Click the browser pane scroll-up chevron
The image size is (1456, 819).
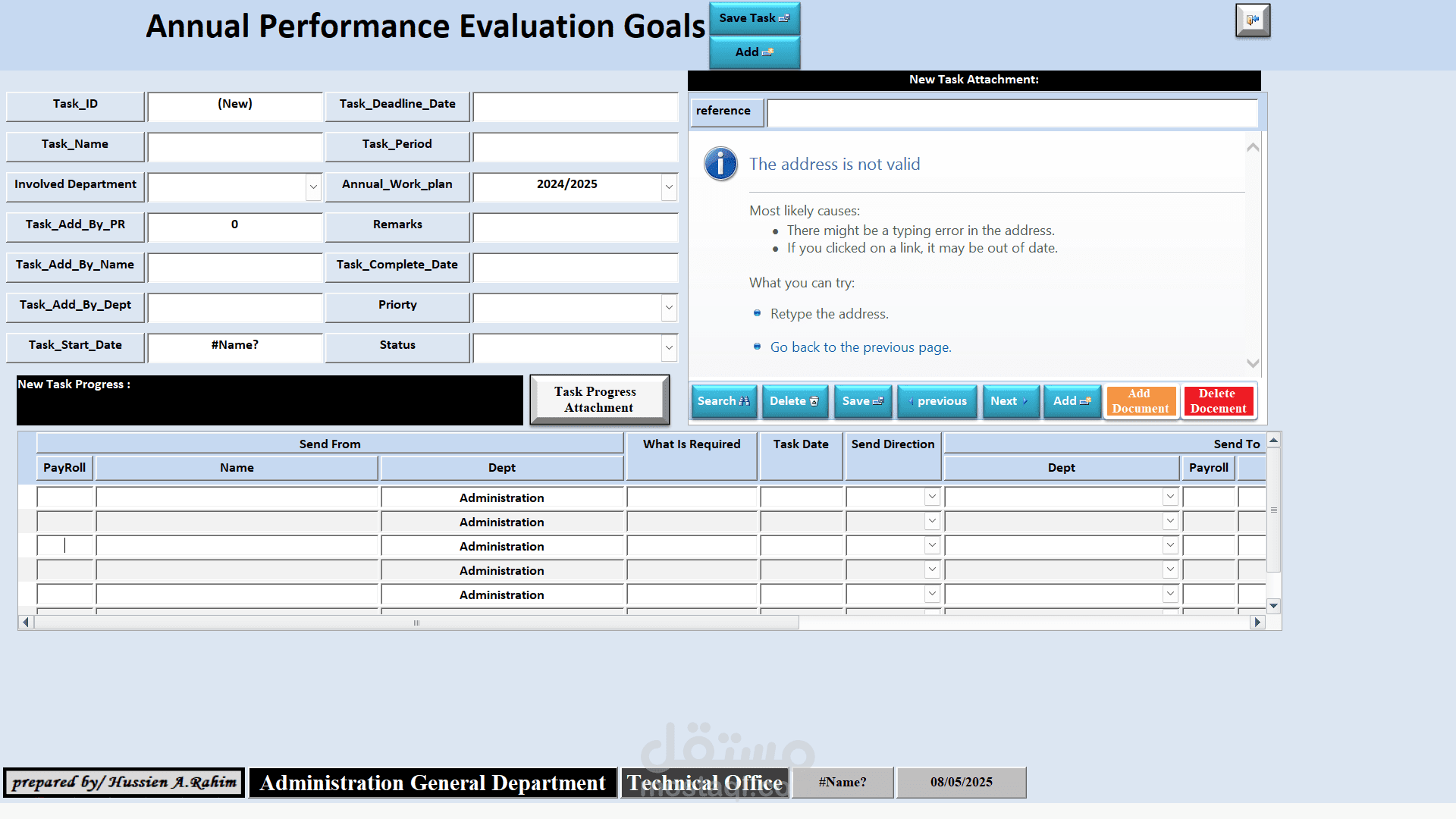click(1254, 147)
